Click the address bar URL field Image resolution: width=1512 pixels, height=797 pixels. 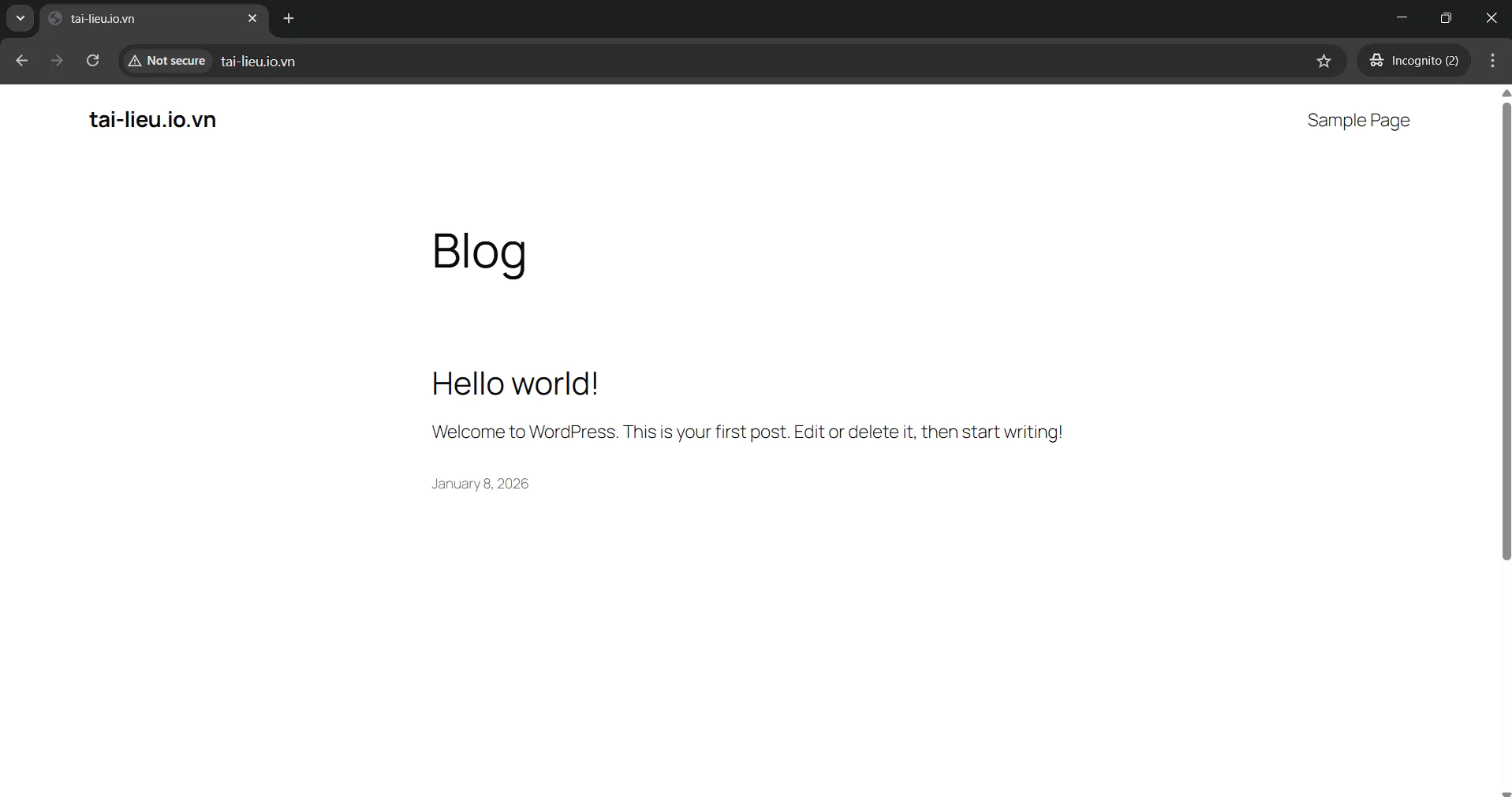point(710,61)
